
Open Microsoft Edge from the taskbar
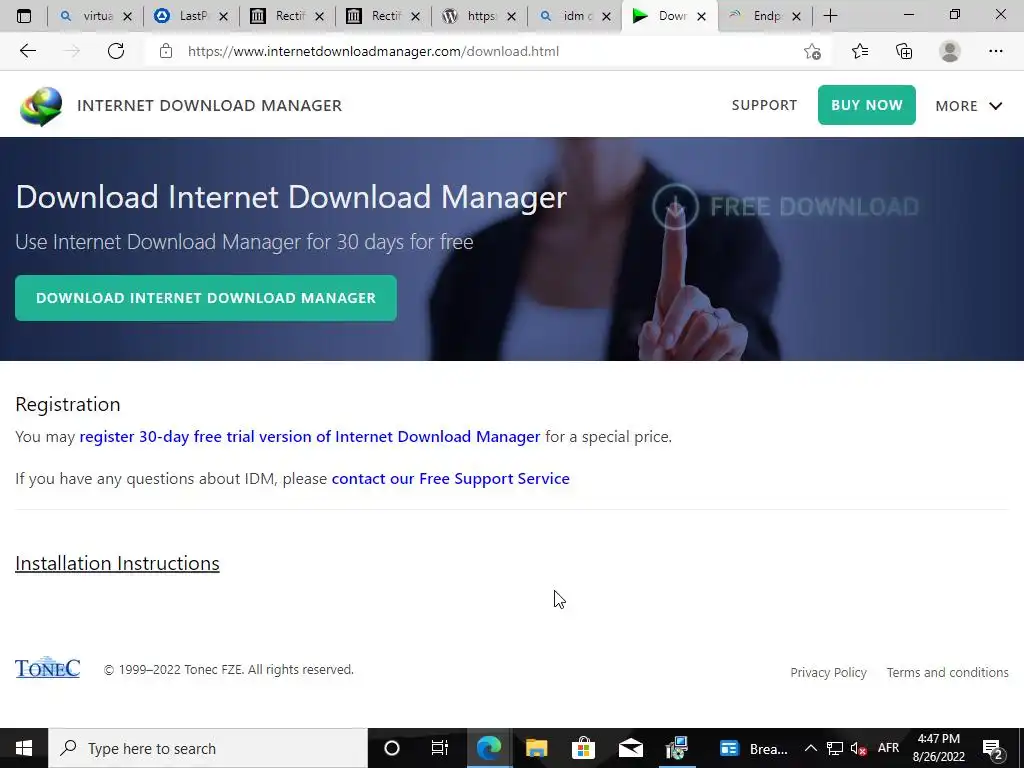488,748
